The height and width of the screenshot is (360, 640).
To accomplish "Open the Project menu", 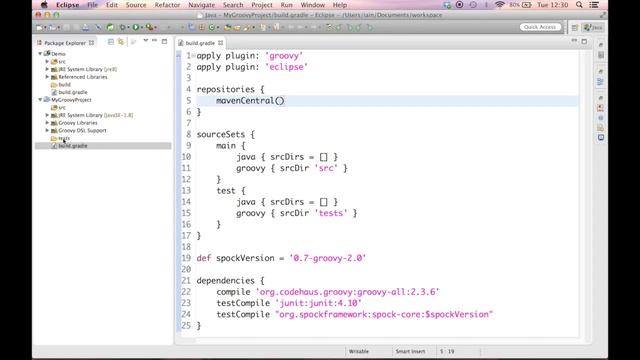I will [262, 5].
